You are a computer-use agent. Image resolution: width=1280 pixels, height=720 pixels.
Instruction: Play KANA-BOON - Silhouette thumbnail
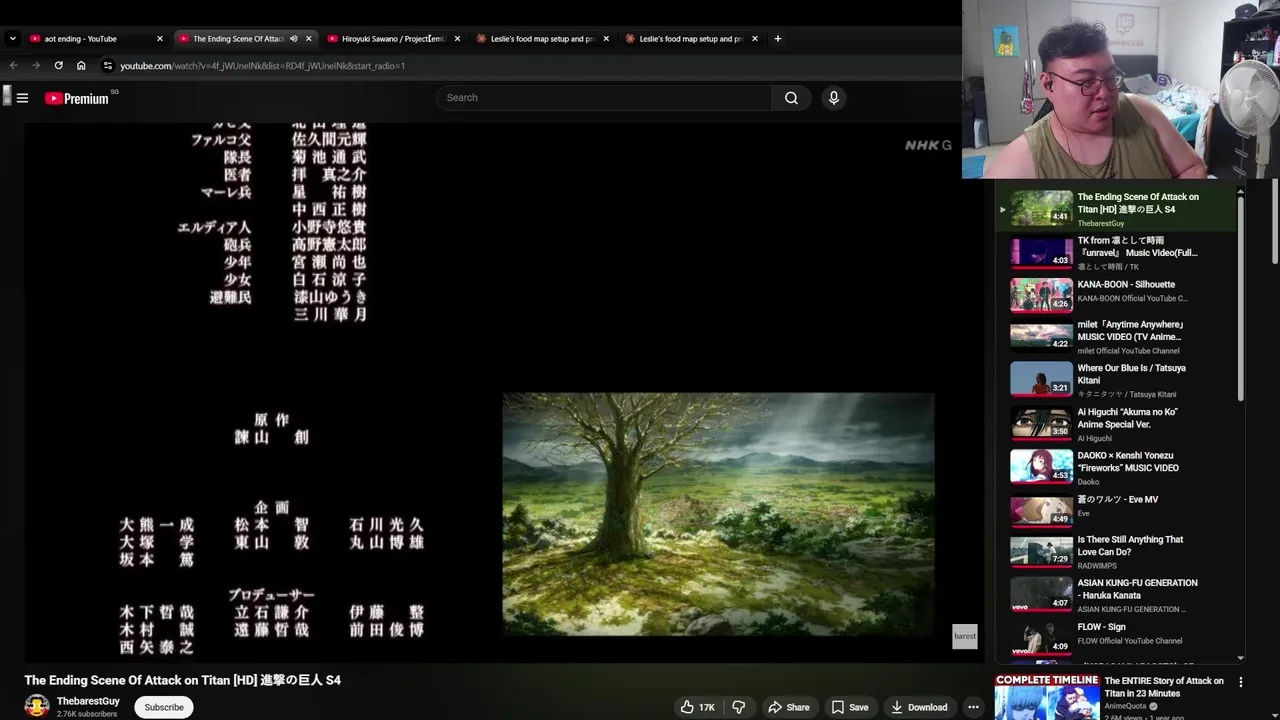click(x=1041, y=296)
